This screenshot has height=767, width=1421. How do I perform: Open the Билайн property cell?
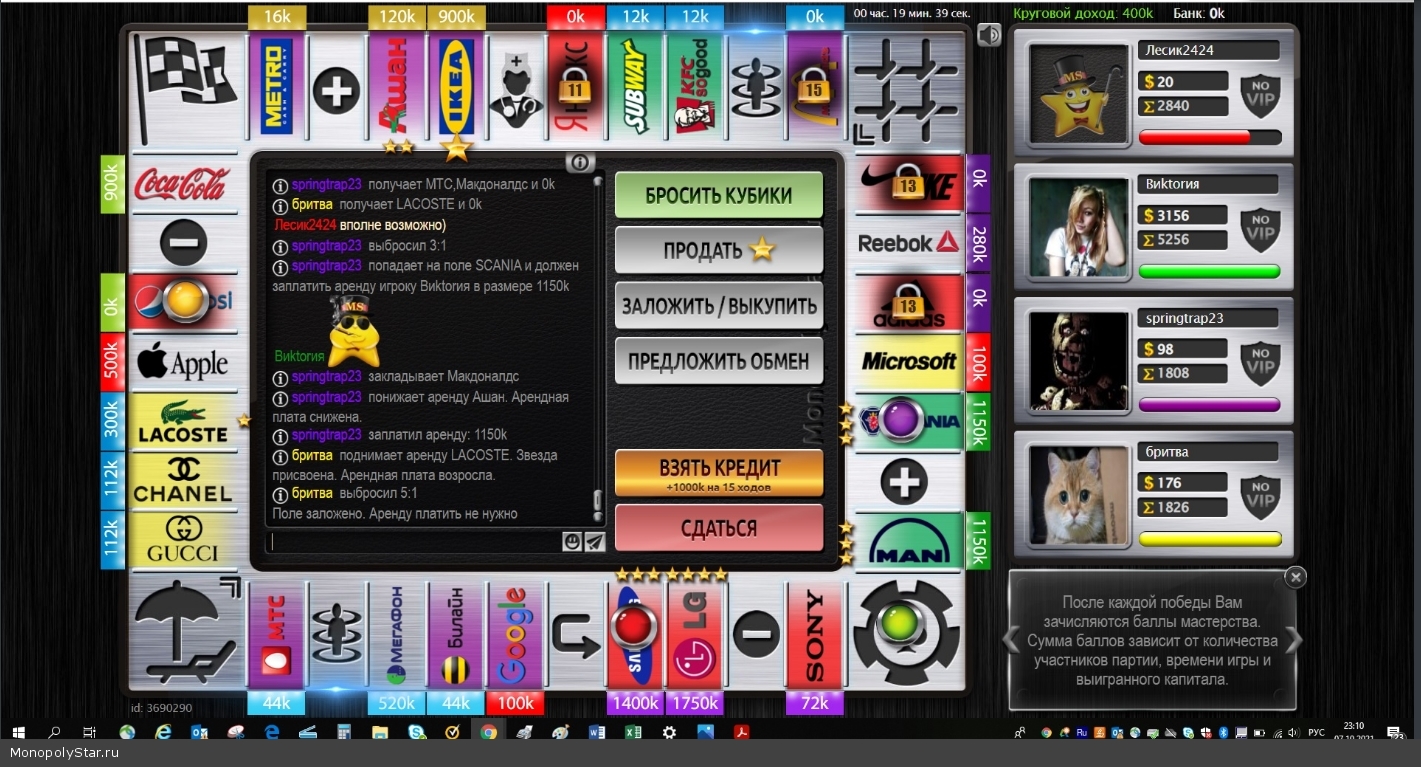tap(456, 635)
